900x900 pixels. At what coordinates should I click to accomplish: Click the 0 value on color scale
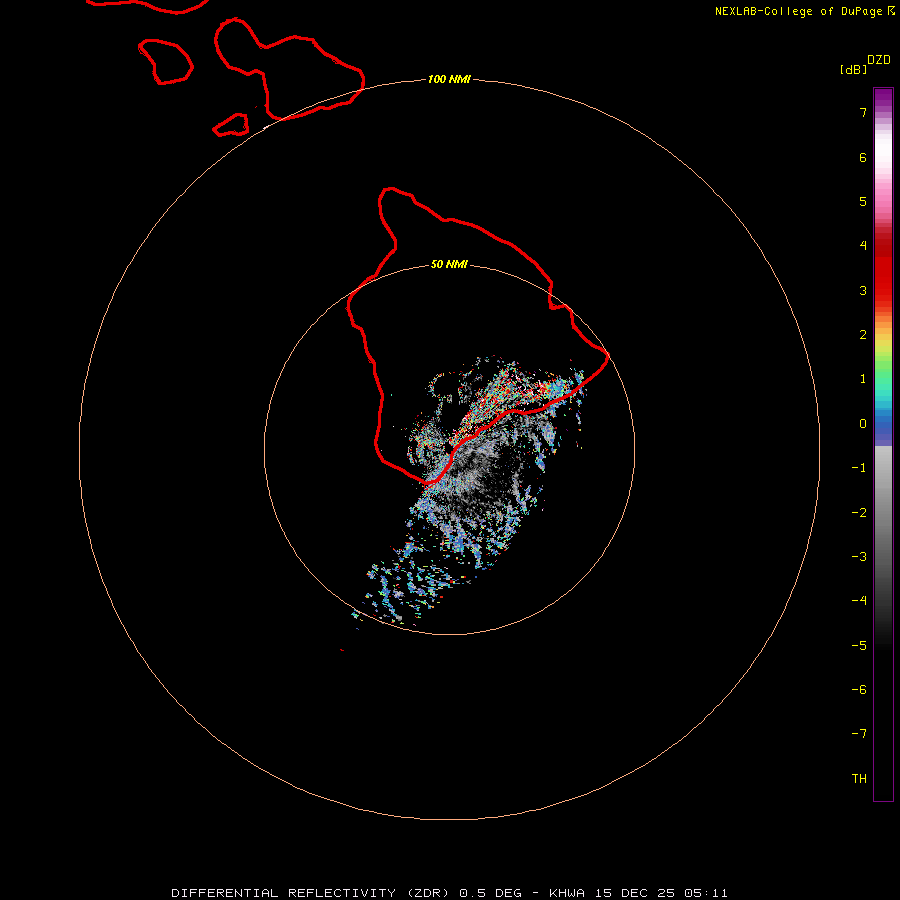pos(863,424)
